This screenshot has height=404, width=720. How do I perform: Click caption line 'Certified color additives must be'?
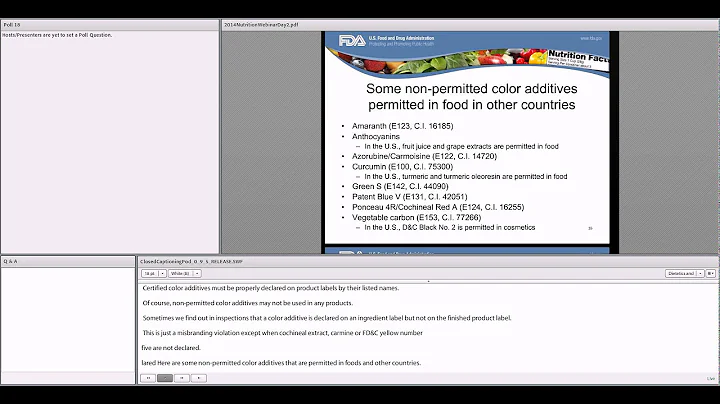pos(270,288)
